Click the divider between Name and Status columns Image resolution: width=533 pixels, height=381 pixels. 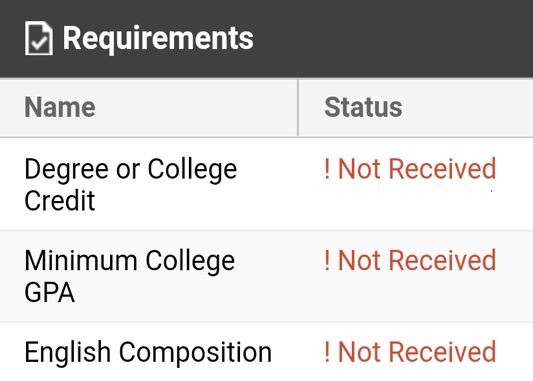pyautogui.click(x=298, y=108)
